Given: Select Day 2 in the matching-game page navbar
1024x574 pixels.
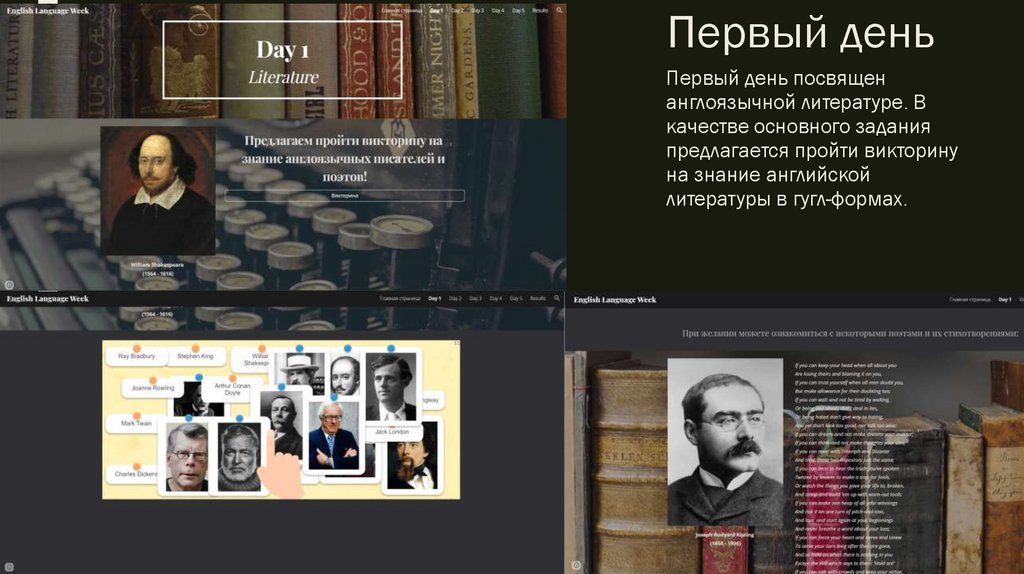Looking at the screenshot, I should [x=455, y=298].
